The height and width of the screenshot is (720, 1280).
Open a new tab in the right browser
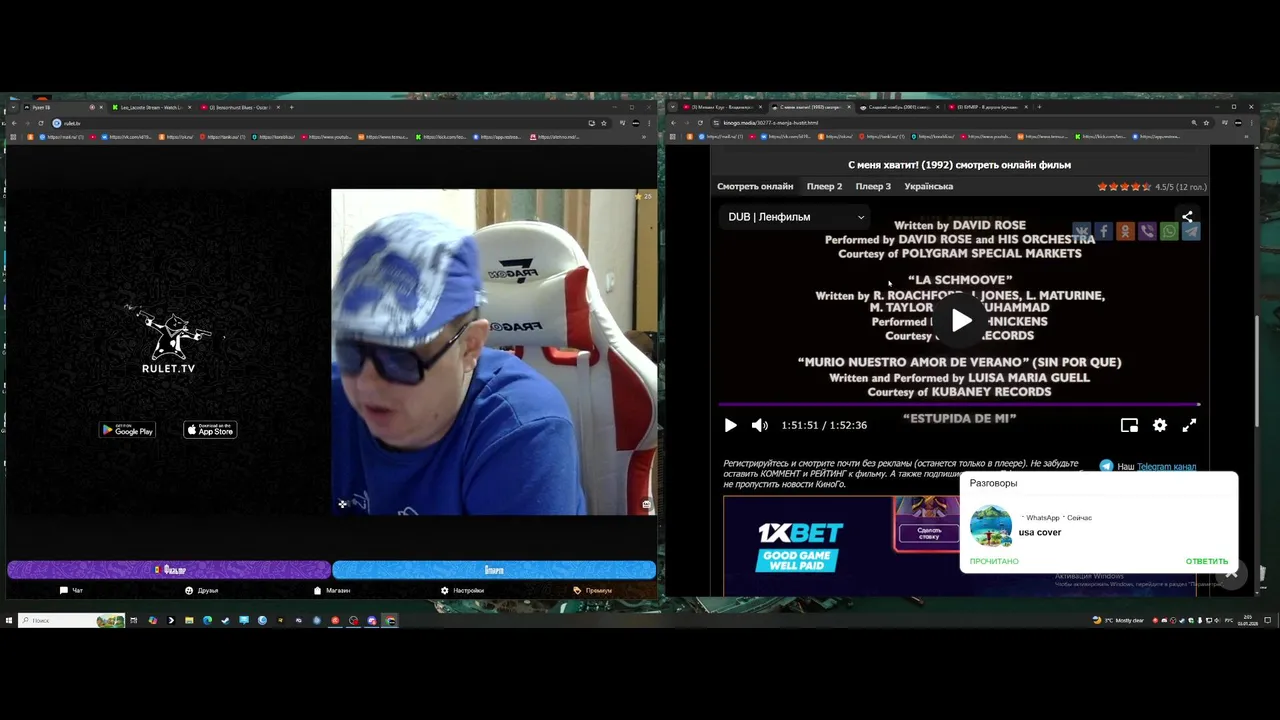(x=1039, y=107)
